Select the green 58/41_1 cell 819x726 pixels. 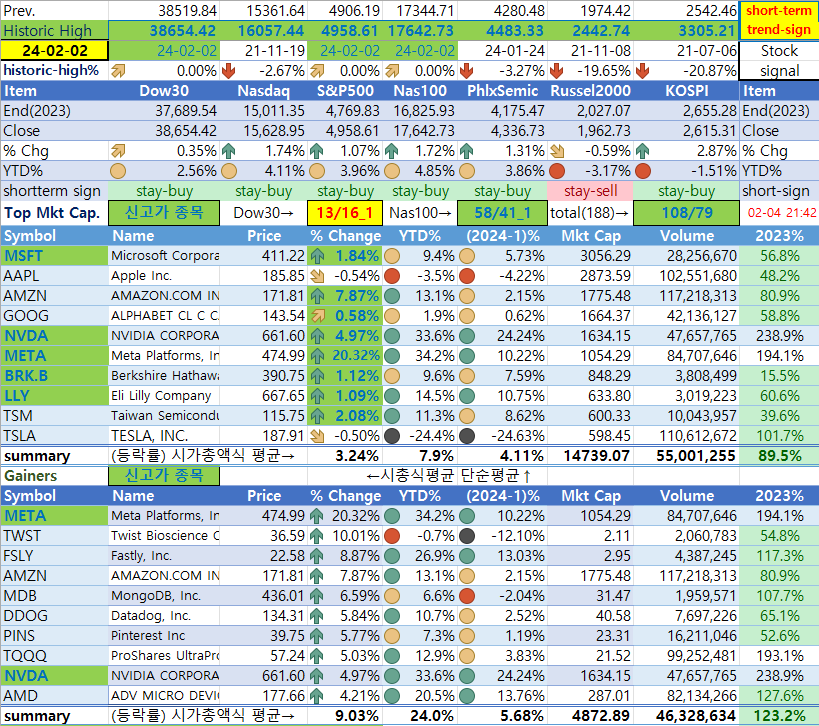[502, 213]
